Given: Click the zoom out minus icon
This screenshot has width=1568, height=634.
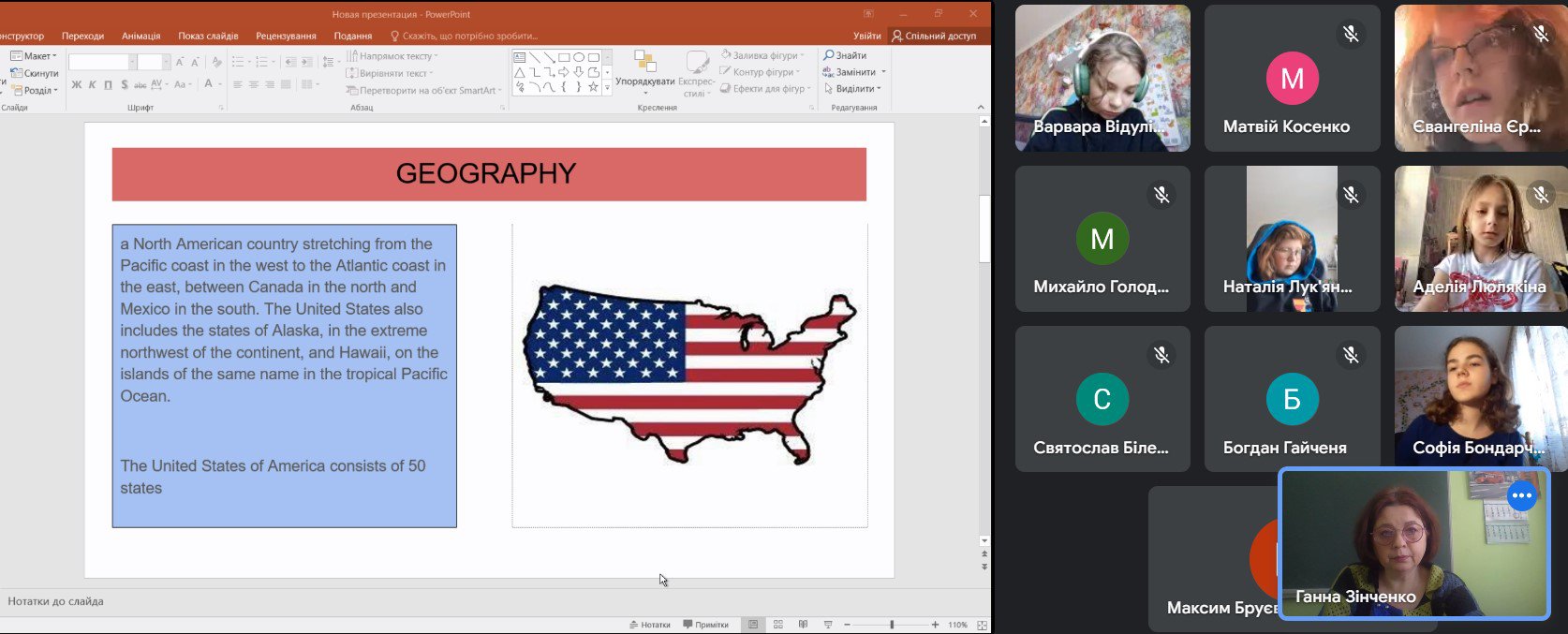Looking at the screenshot, I should pyautogui.click(x=847, y=625).
